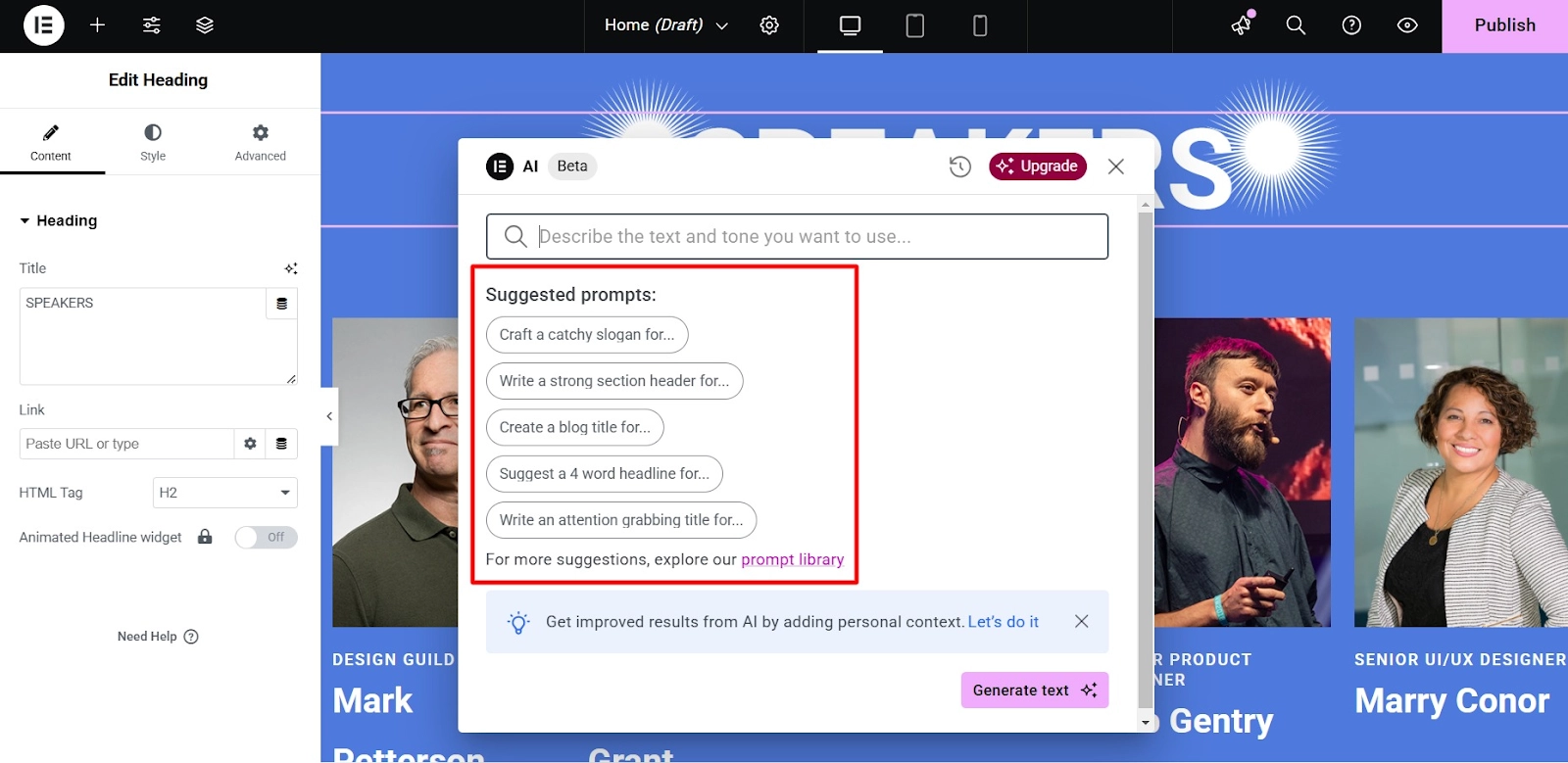Switch to mobile device view
Image resolution: width=1568 pixels, height=763 pixels.
979,25
